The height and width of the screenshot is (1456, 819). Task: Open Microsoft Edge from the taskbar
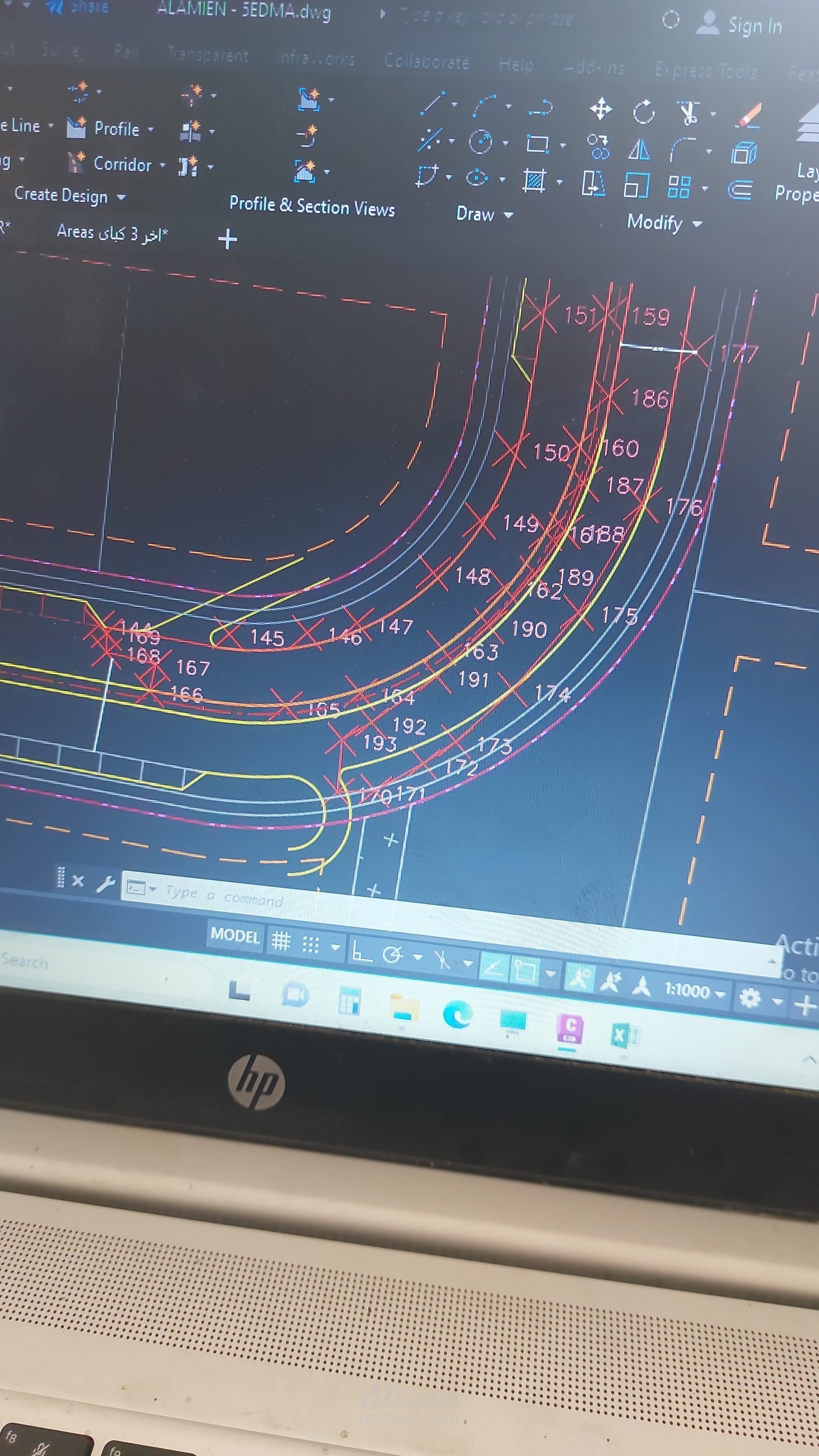[x=457, y=1015]
